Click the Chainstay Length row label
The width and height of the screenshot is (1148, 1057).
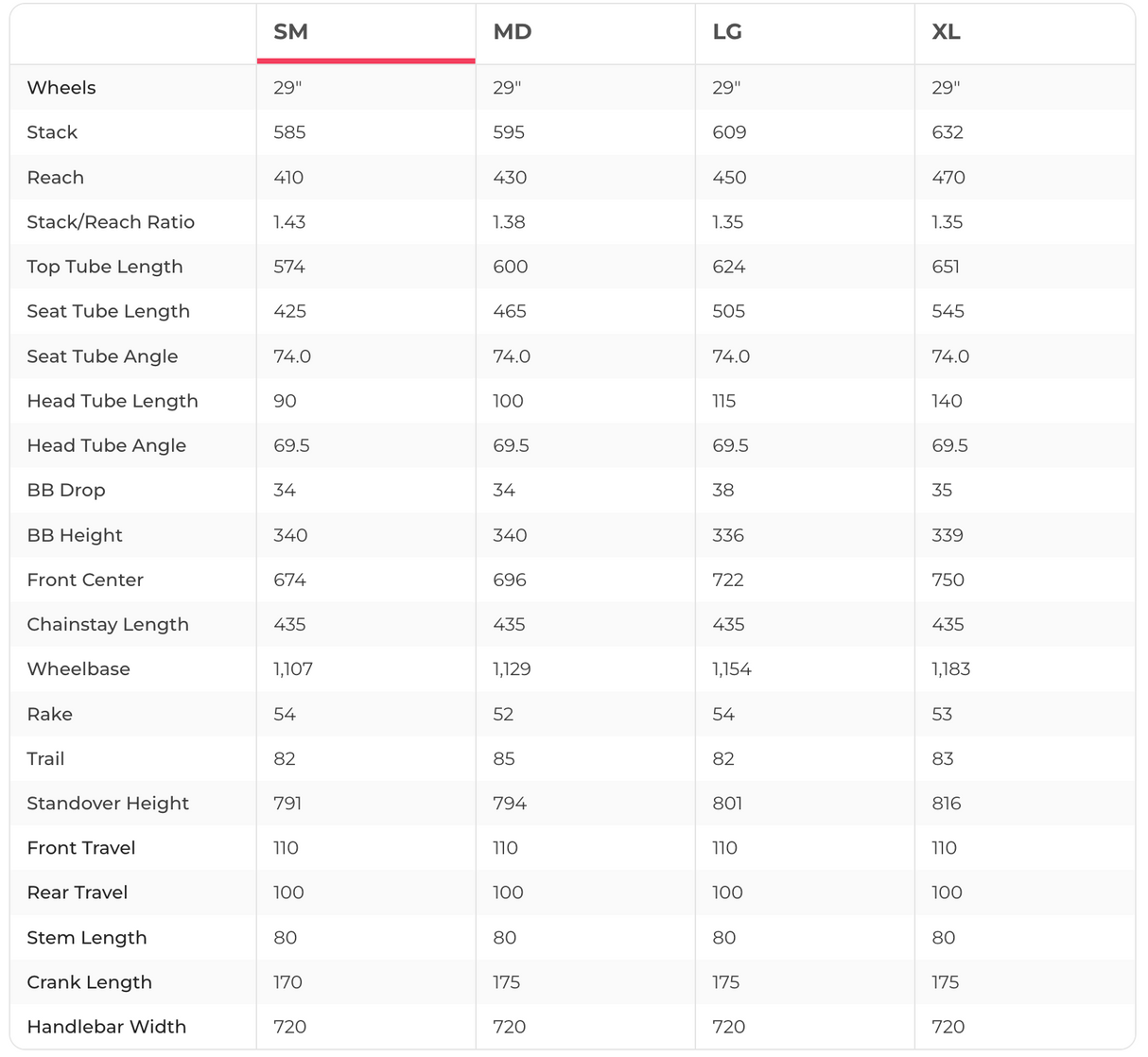pos(108,624)
